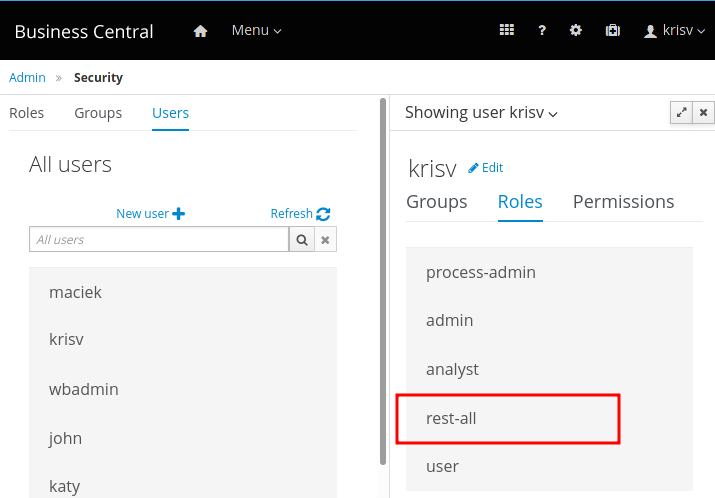The height and width of the screenshot is (498, 715).
Task: Expand the 'Showing user krisv' dropdown
Action: click(481, 112)
